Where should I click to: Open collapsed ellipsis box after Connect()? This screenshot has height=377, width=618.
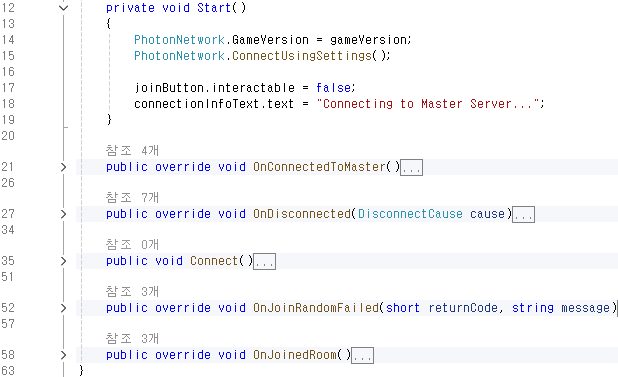pyautogui.click(x=264, y=261)
